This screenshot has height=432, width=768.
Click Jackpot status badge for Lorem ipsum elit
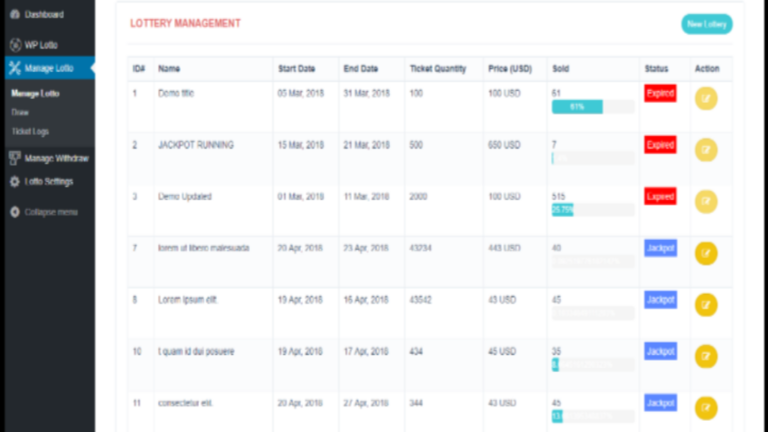click(660, 299)
